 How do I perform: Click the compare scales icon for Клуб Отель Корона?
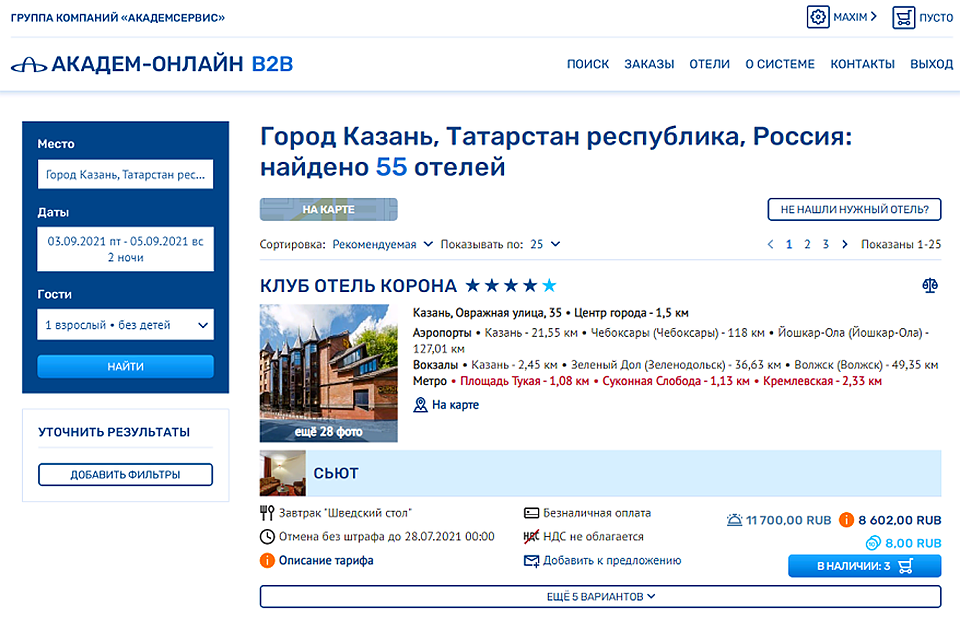click(x=930, y=285)
